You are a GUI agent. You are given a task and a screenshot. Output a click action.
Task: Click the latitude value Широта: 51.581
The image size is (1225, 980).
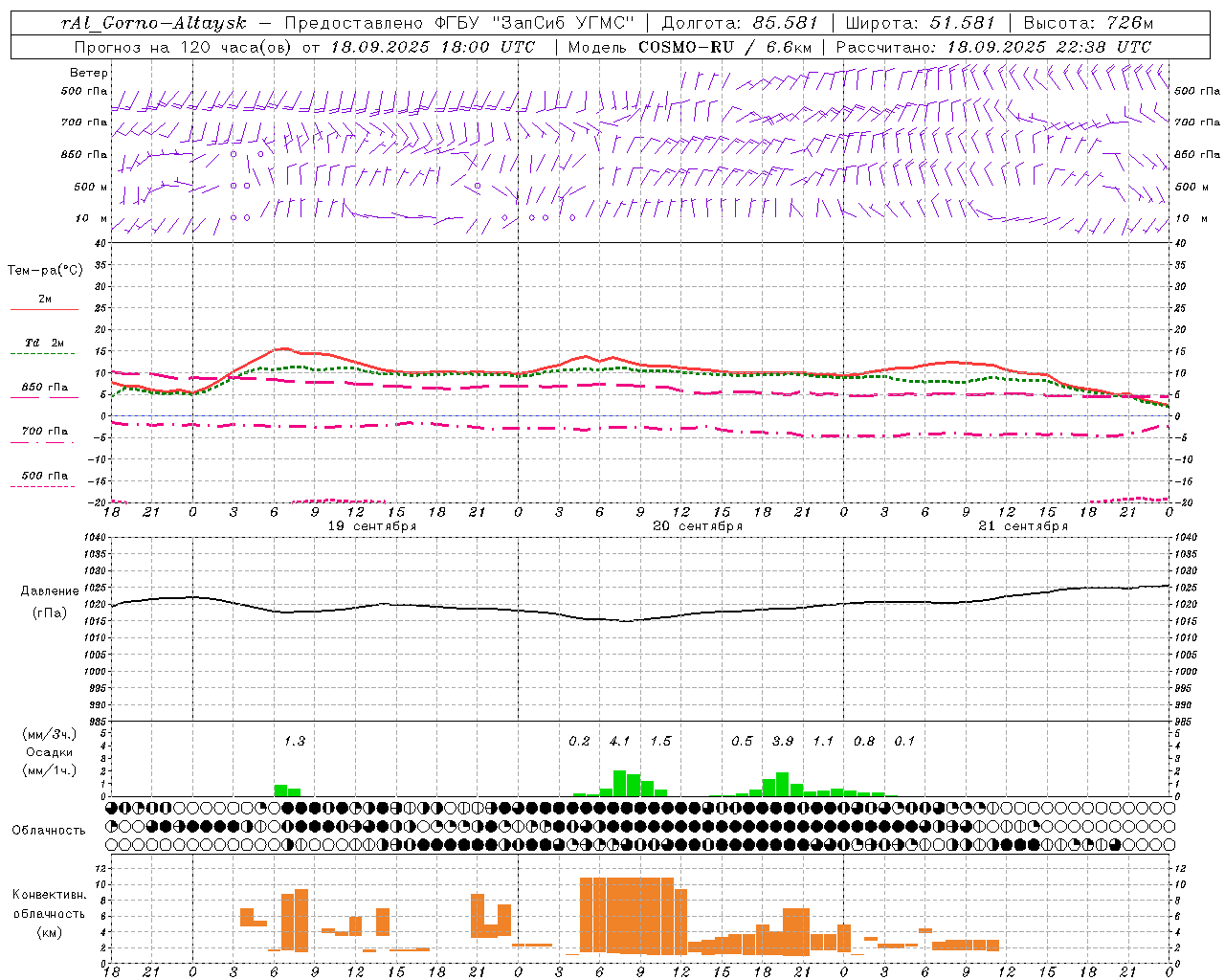pos(919,23)
